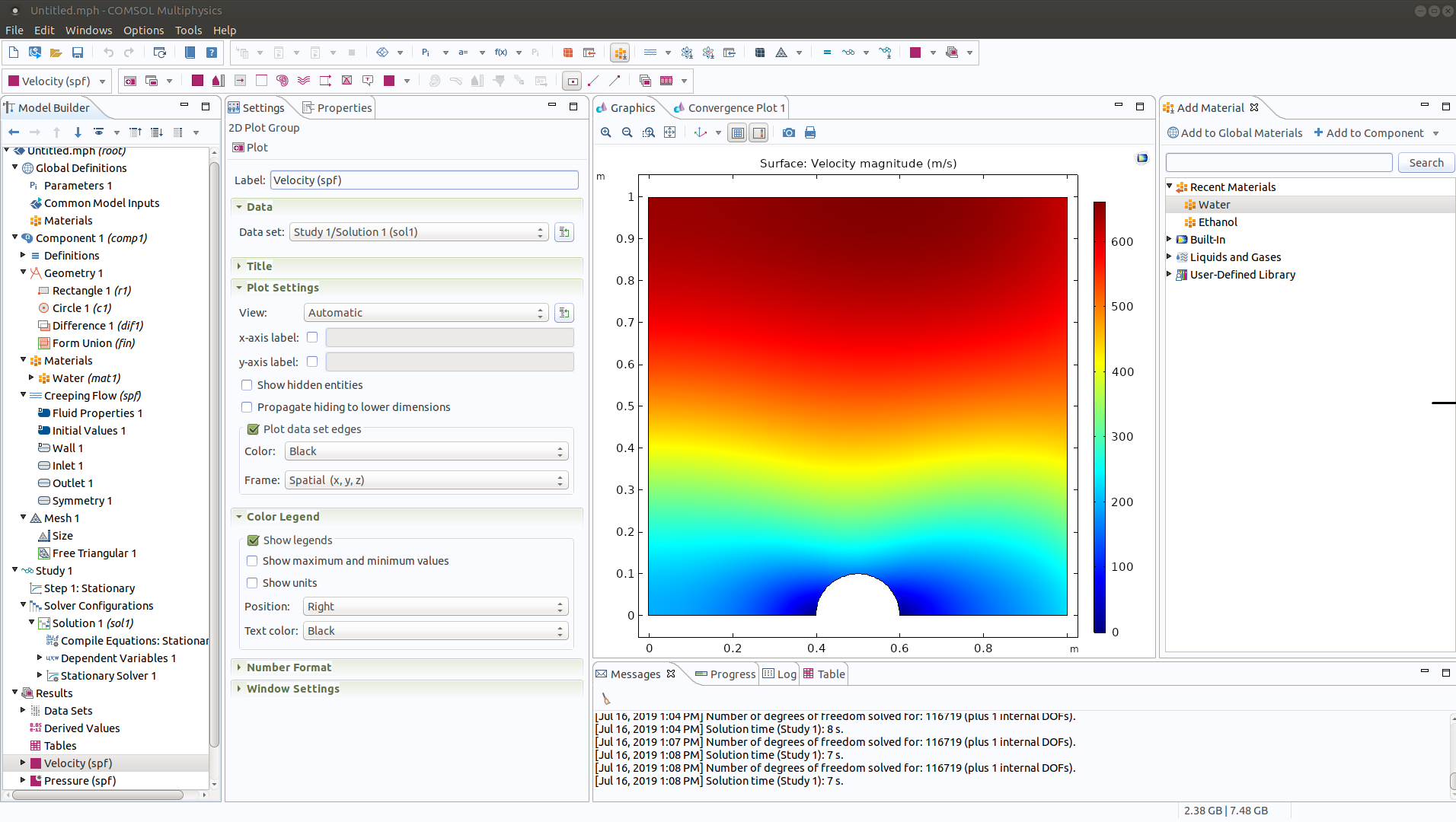Click the Zoom In icon in Graphics
This screenshot has width=1456, height=822.
tap(606, 132)
